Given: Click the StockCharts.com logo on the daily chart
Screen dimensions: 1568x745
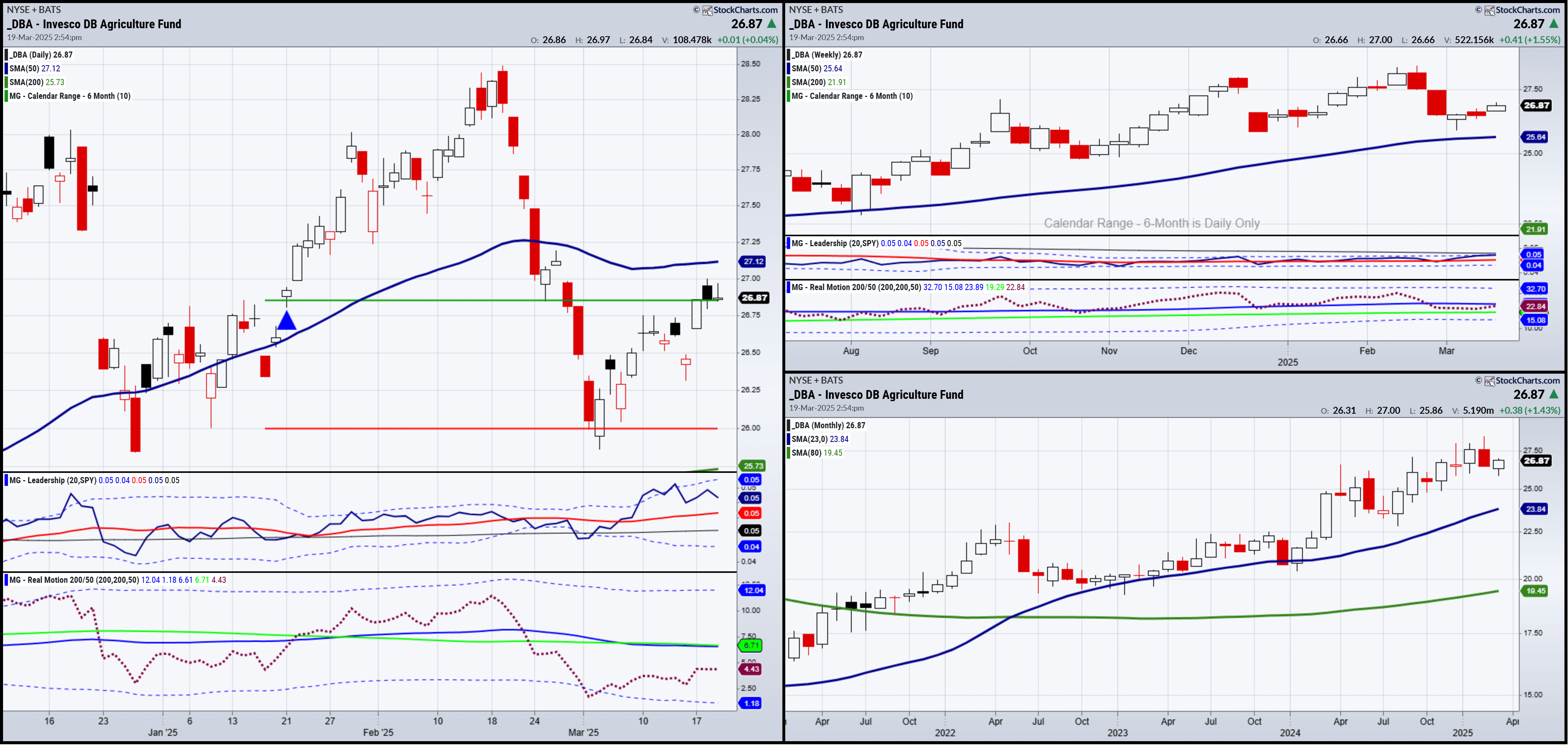Looking at the screenshot, I should point(740,10).
